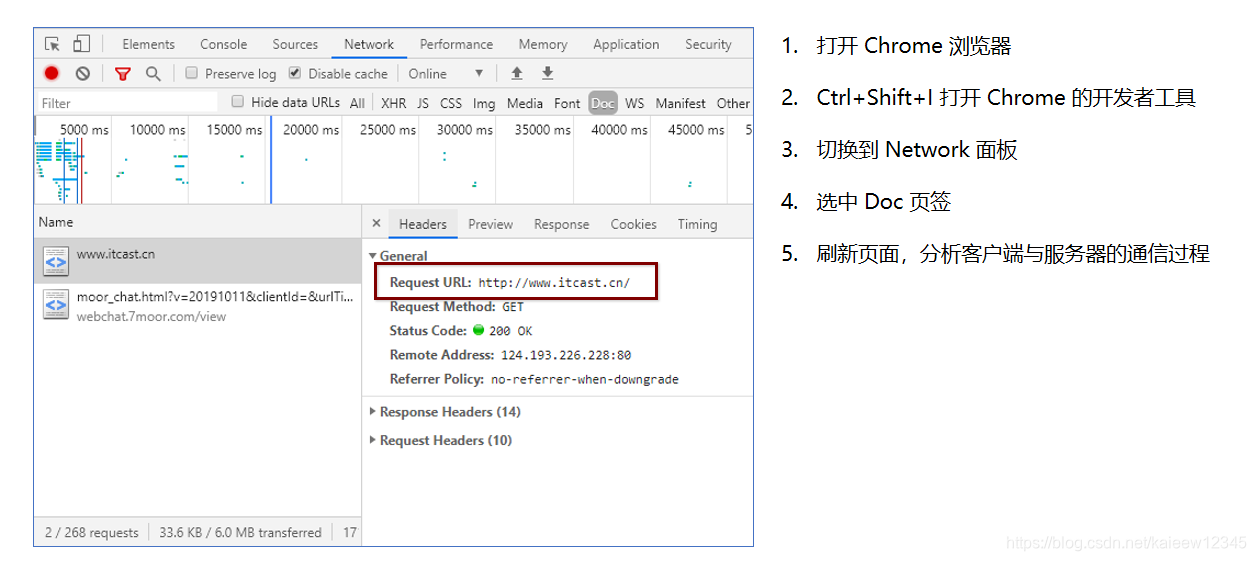Select the moor_chat.html document icon
The width and height of the screenshot is (1256, 561).
(56, 304)
